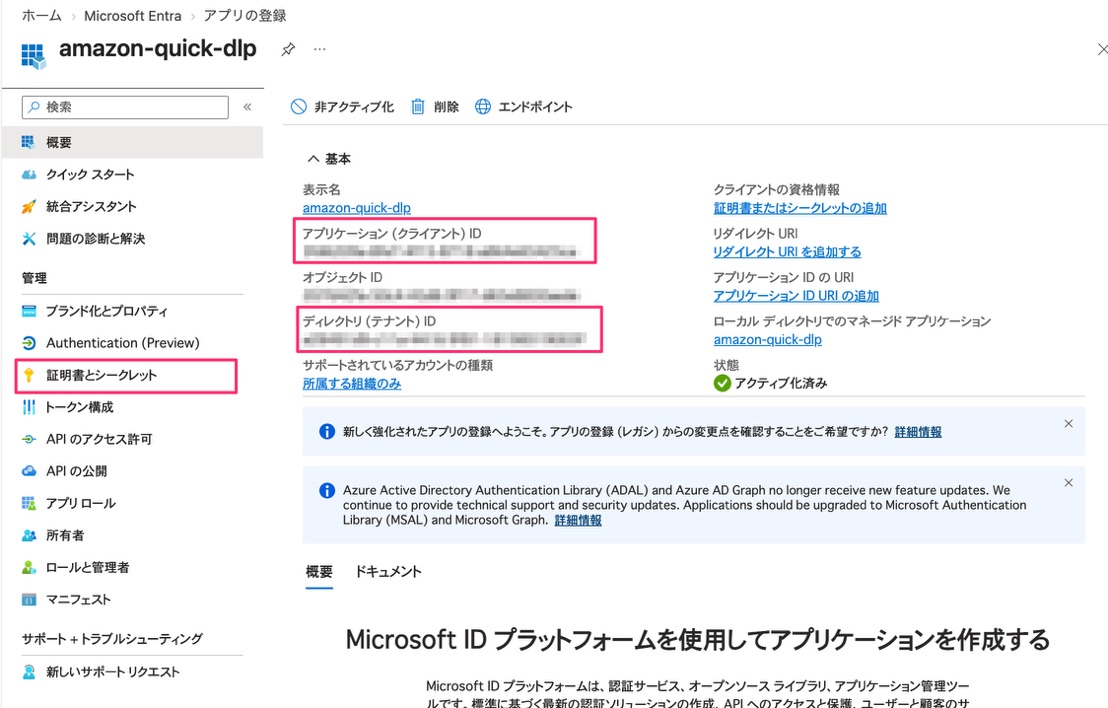
Task: Focus the 検索 search field
Action: click(x=125, y=107)
